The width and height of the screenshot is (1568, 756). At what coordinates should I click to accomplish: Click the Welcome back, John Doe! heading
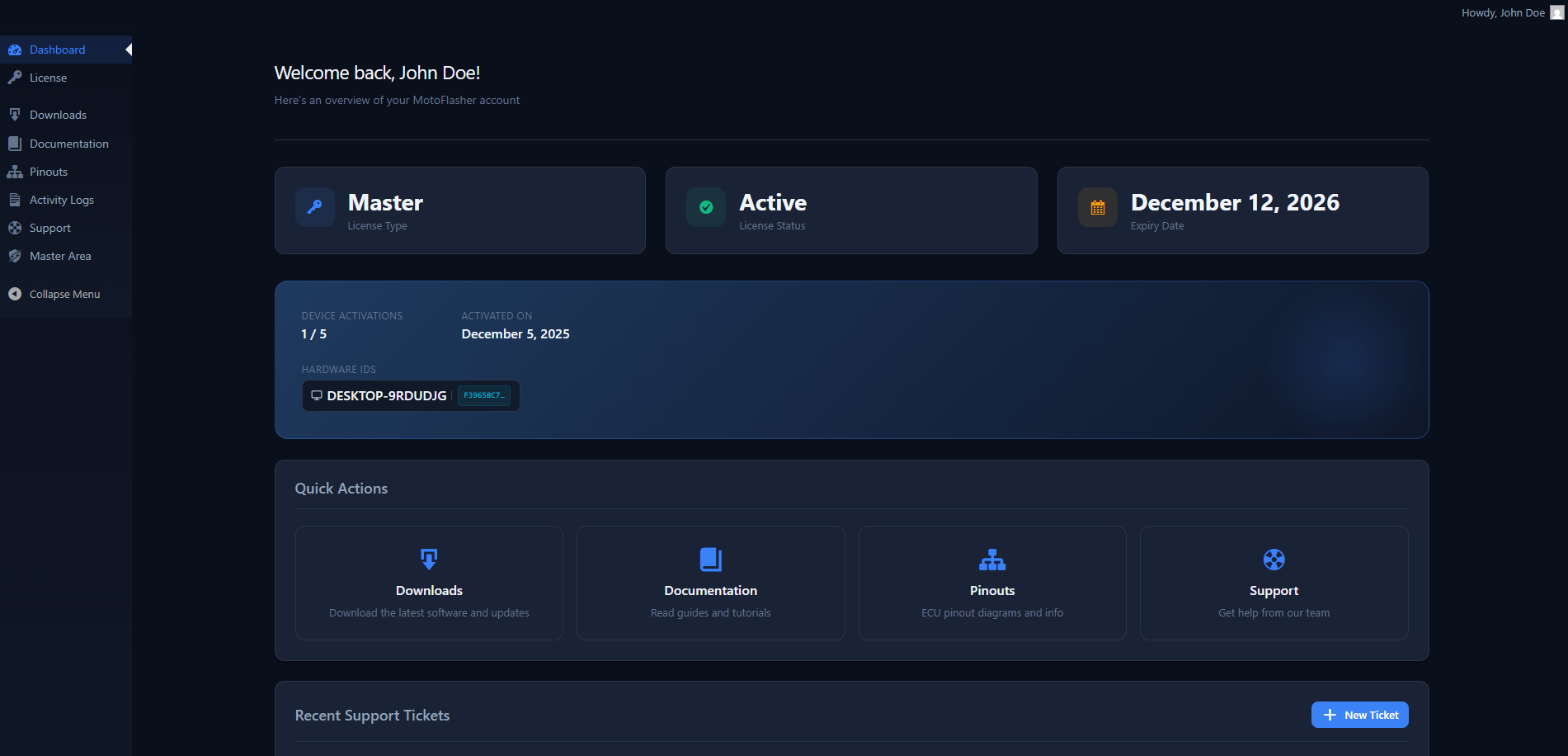click(377, 73)
